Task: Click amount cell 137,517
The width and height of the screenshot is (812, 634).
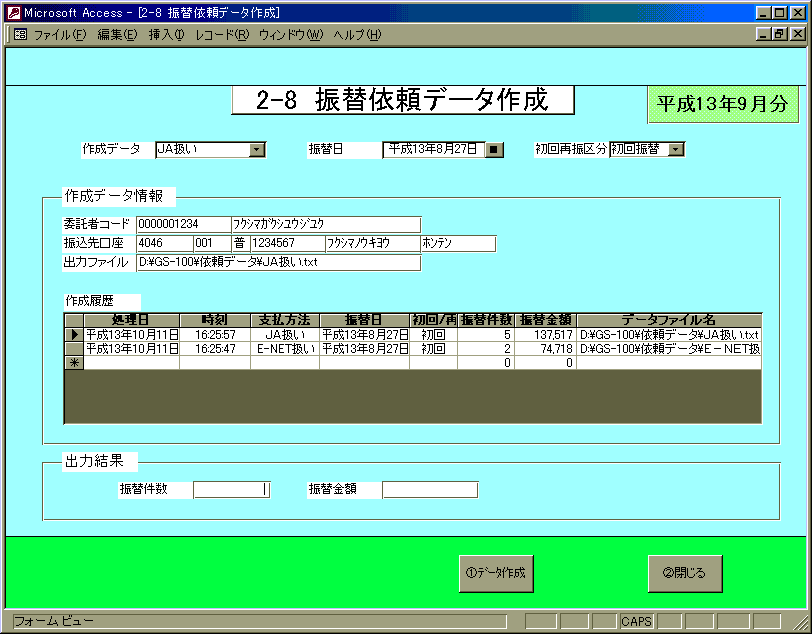Action: pyautogui.click(x=546, y=335)
